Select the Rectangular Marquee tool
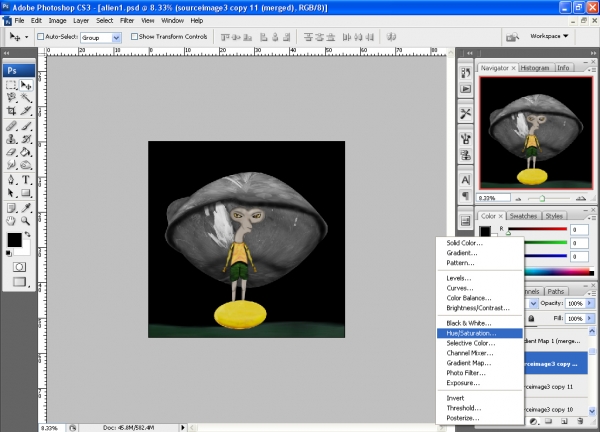 (11, 85)
